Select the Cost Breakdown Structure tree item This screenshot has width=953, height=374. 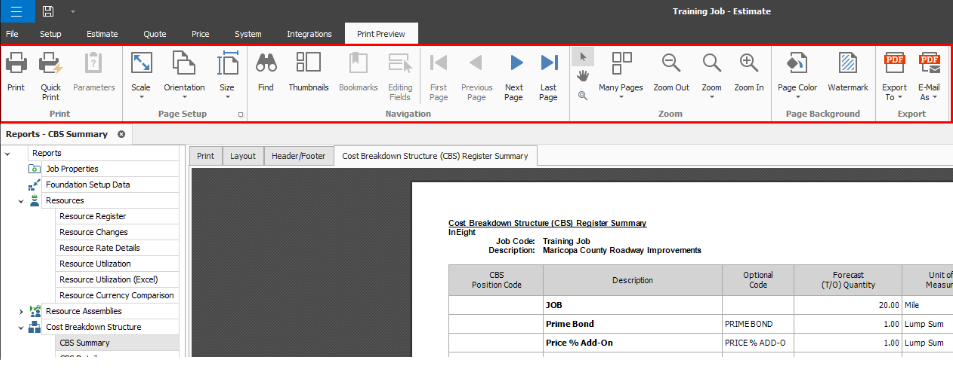(94, 327)
